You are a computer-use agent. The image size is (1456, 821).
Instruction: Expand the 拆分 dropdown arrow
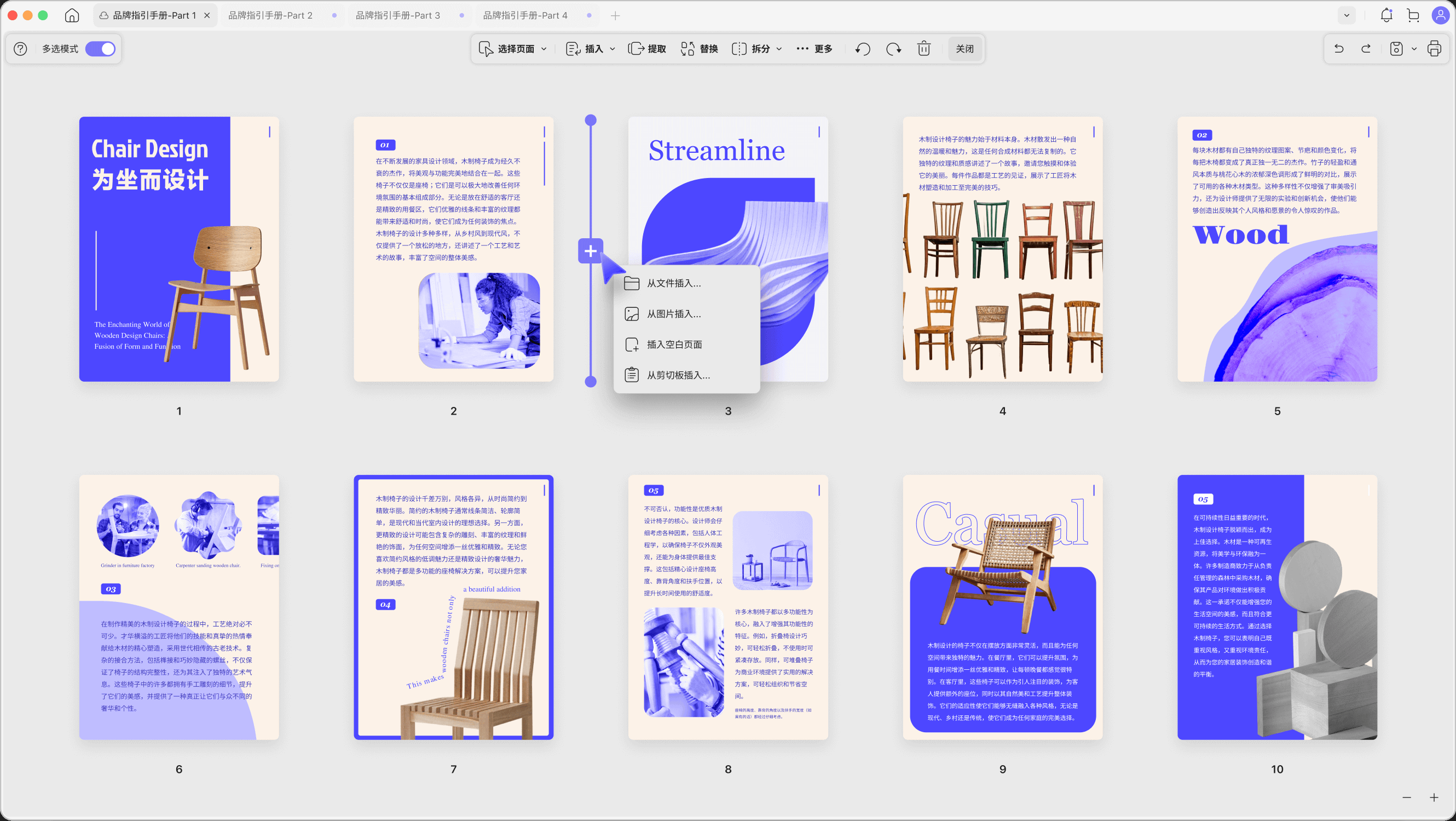click(x=779, y=49)
